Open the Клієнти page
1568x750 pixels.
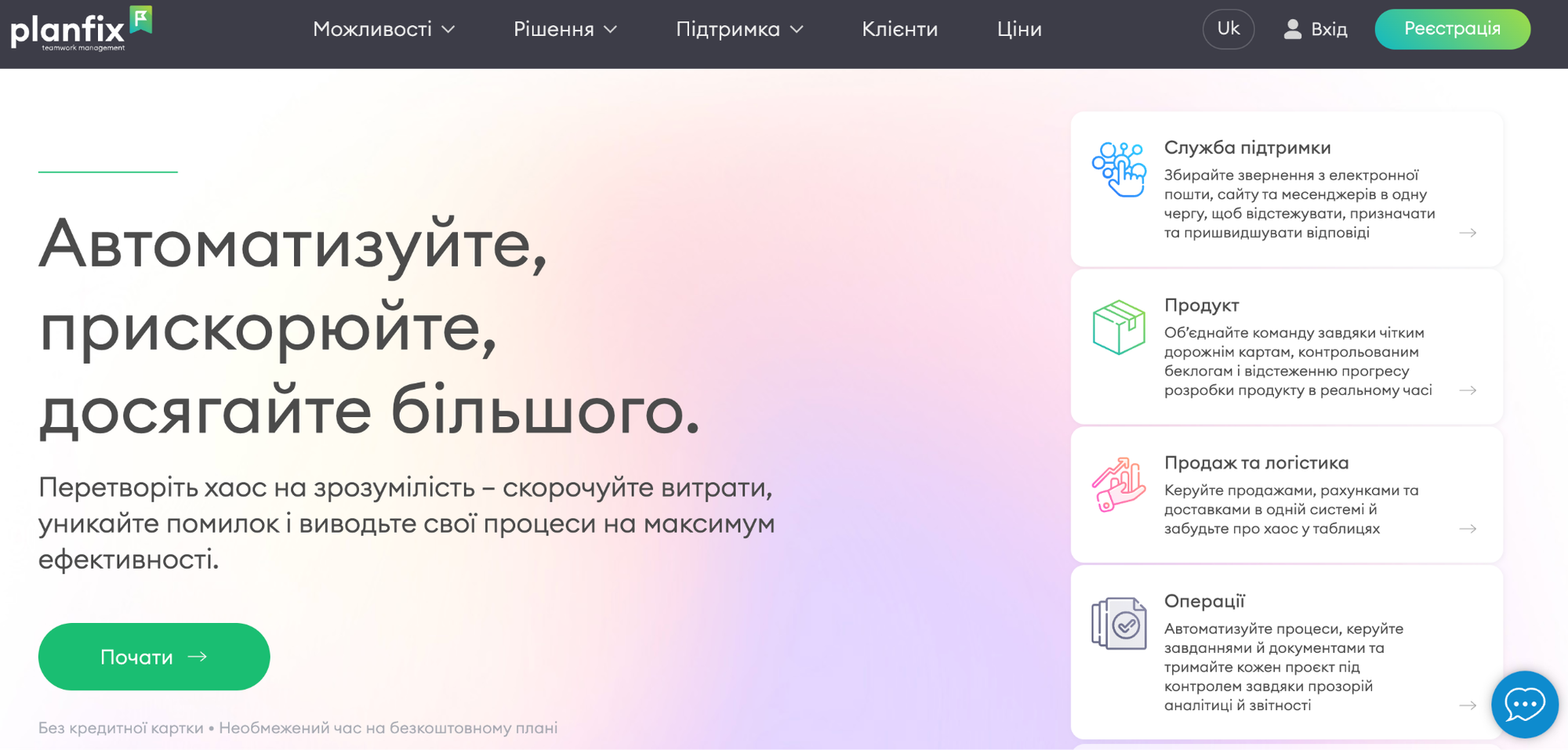click(x=899, y=29)
